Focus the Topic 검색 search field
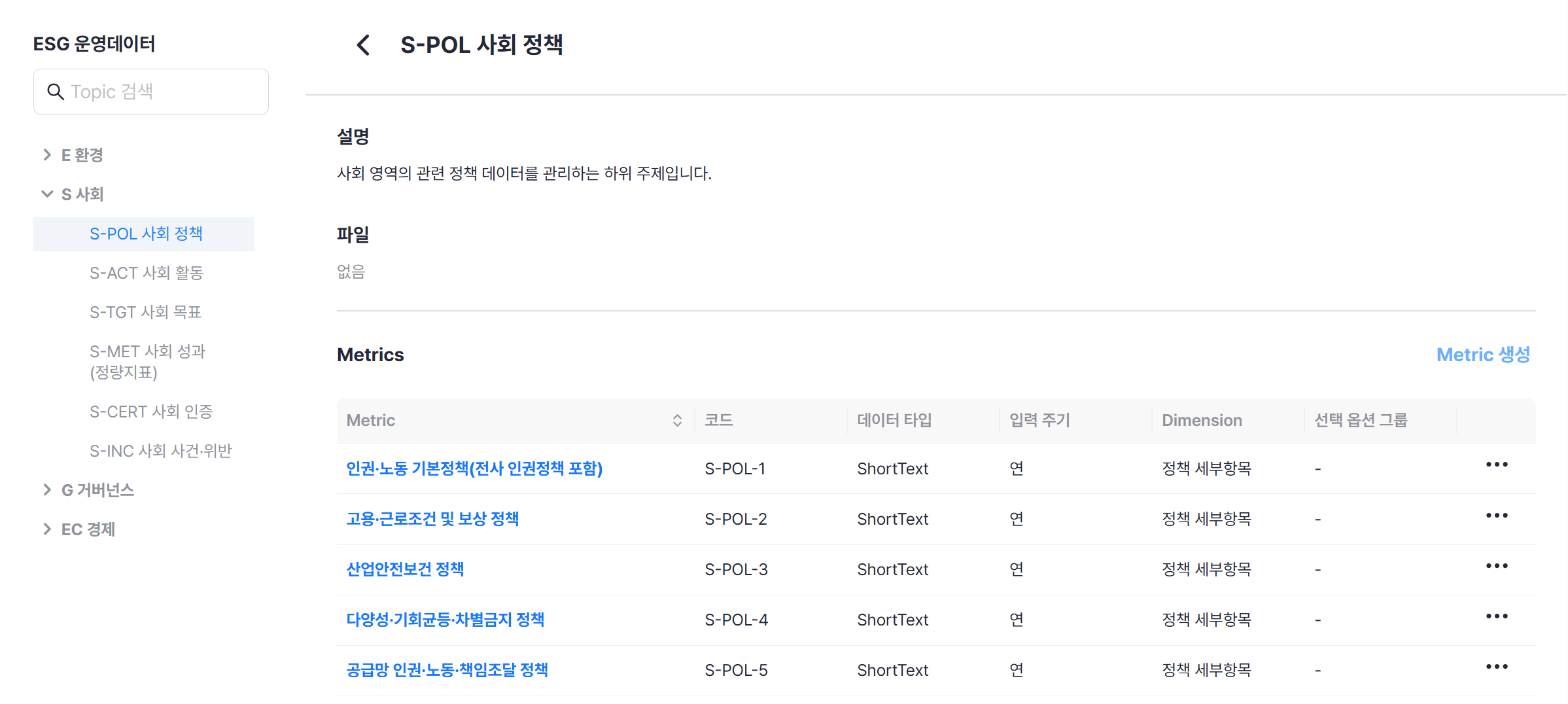1568x704 pixels. pos(164,92)
